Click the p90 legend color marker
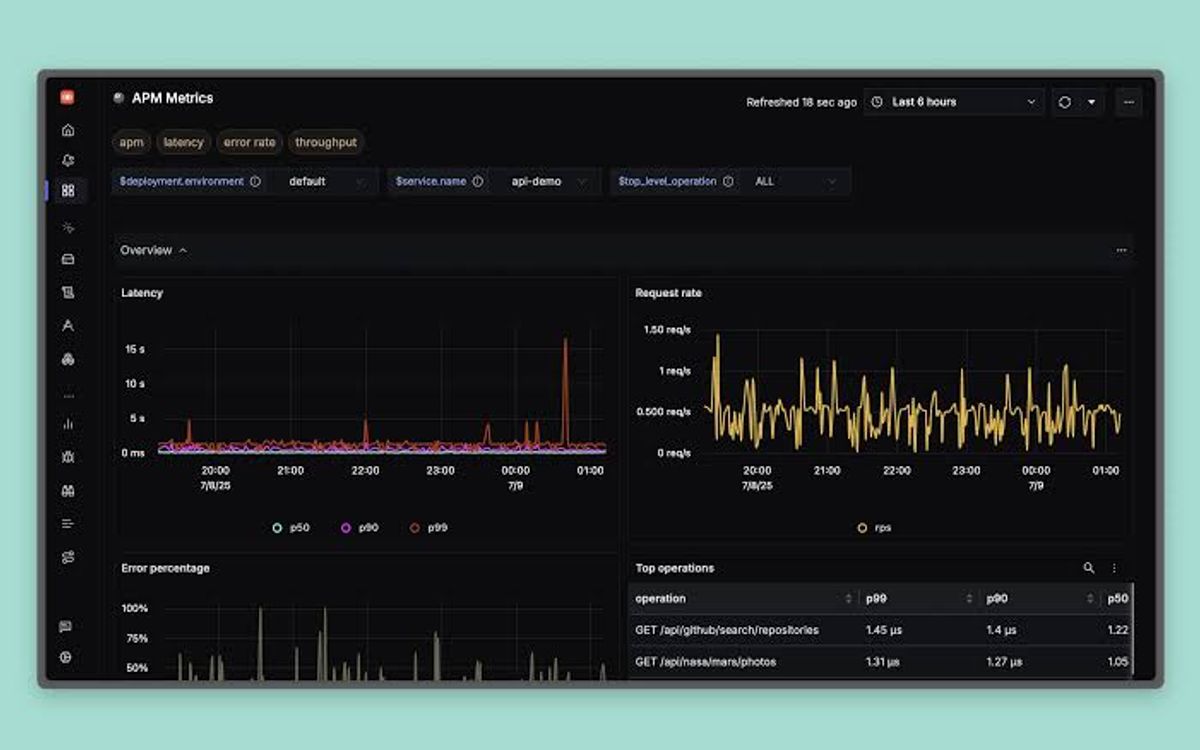1200x750 pixels. 346,527
